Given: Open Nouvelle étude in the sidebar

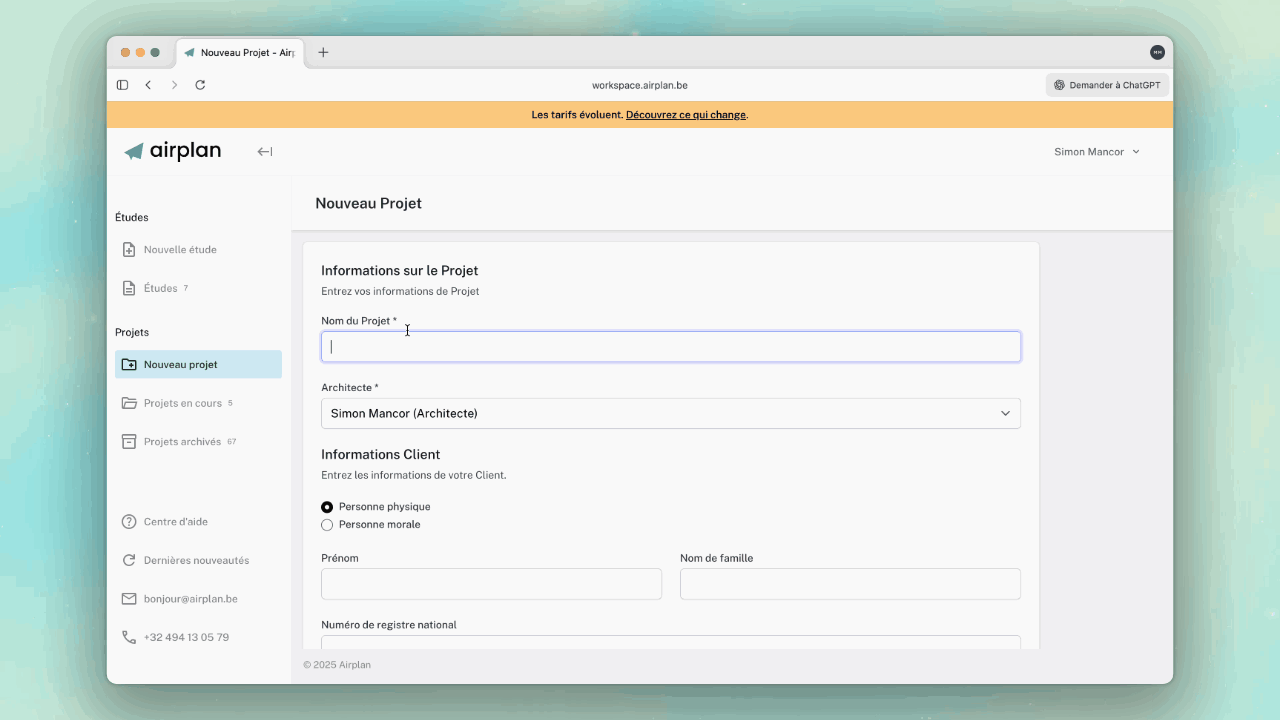Looking at the screenshot, I should click(198, 250).
